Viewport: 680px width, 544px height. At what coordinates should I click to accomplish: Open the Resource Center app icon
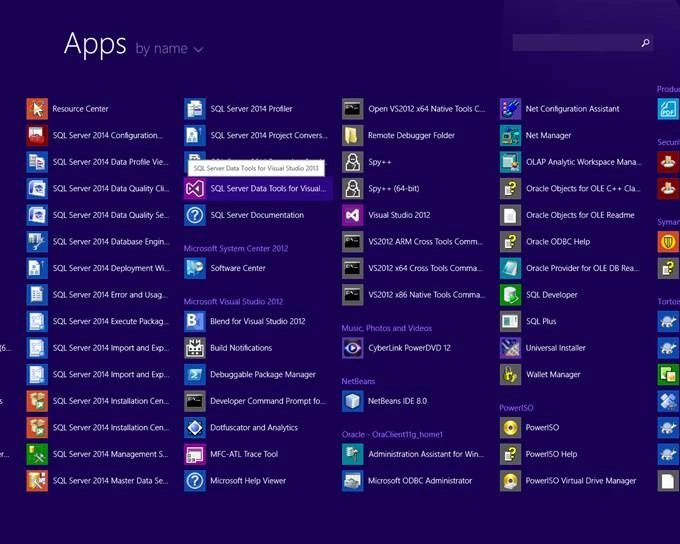point(37,108)
